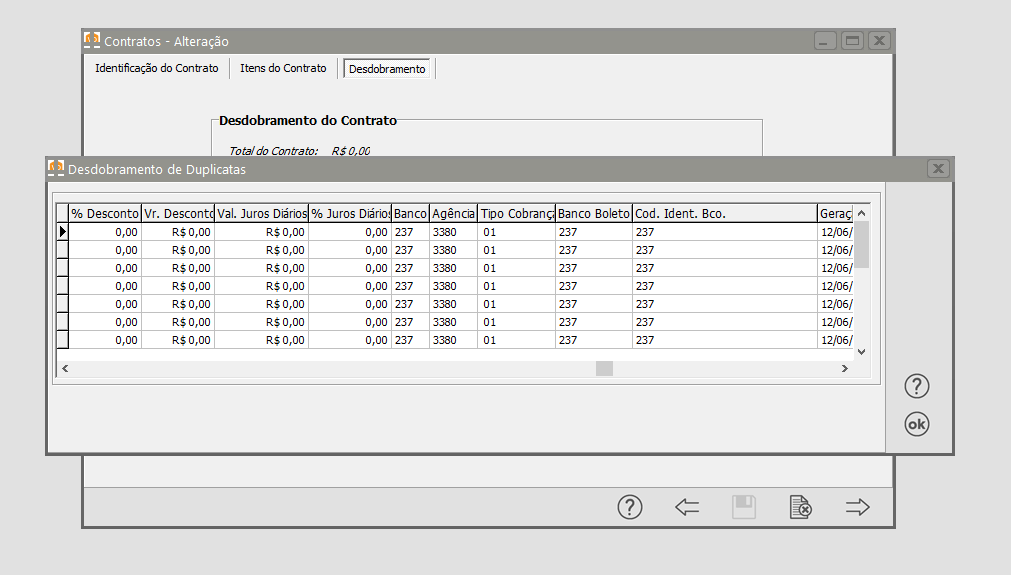Close the Desdobramento de Duplicatas dialog

[x=938, y=169]
